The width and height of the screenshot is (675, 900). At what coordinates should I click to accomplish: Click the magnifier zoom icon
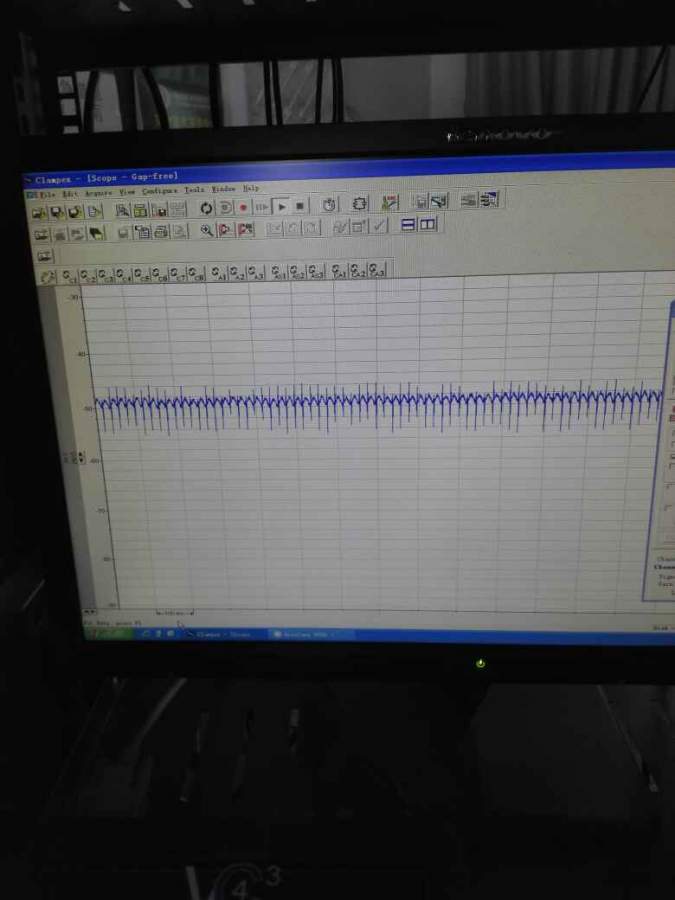(x=207, y=231)
